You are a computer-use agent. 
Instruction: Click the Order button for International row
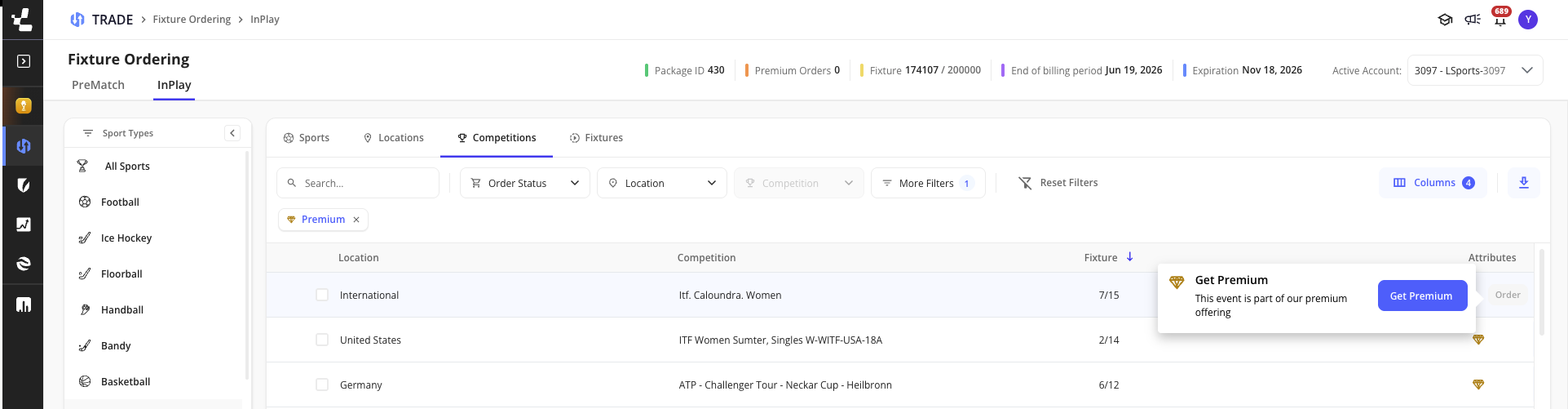point(1508,295)
